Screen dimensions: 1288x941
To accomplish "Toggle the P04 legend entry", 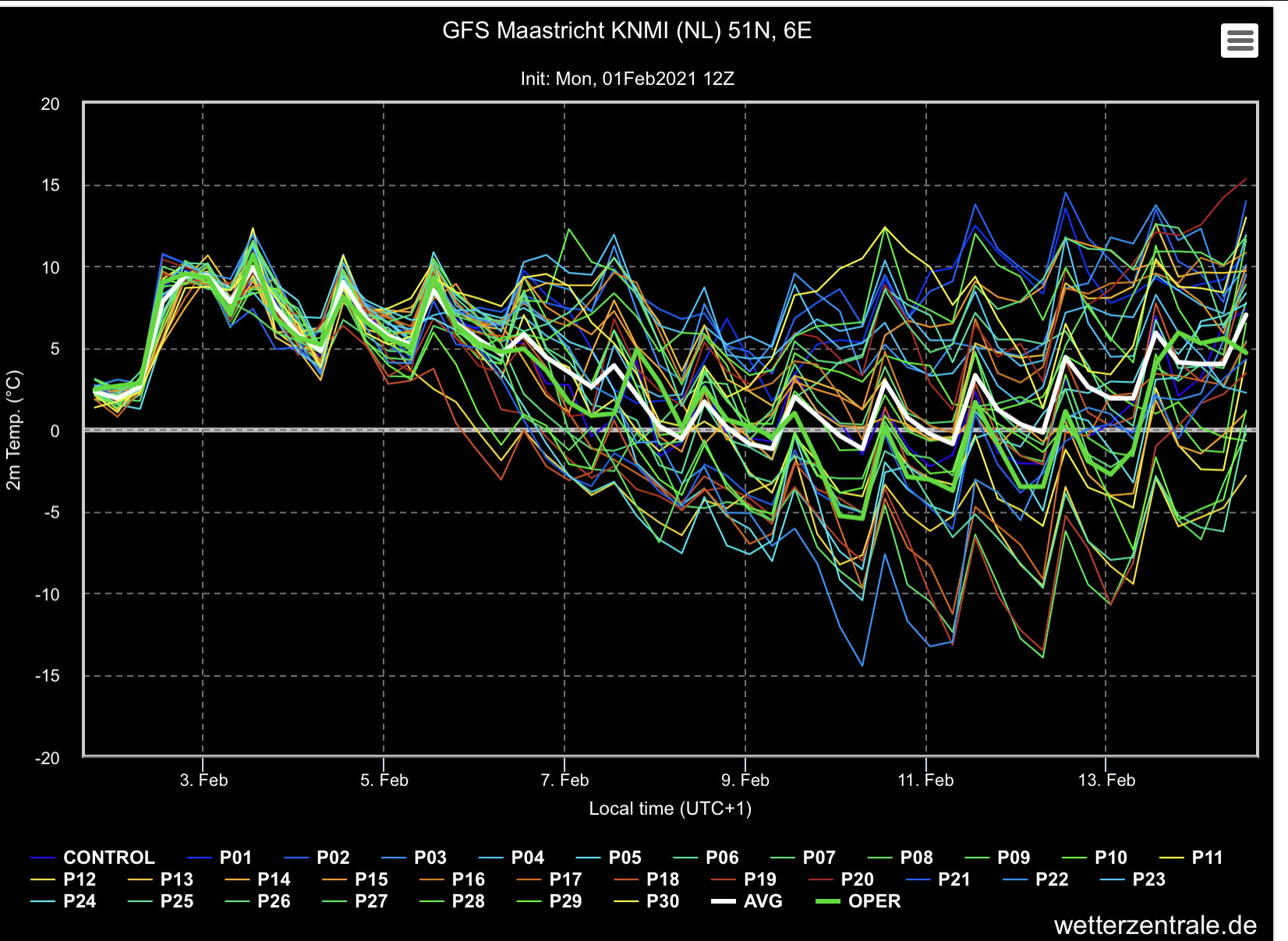I will pos(511,858).
